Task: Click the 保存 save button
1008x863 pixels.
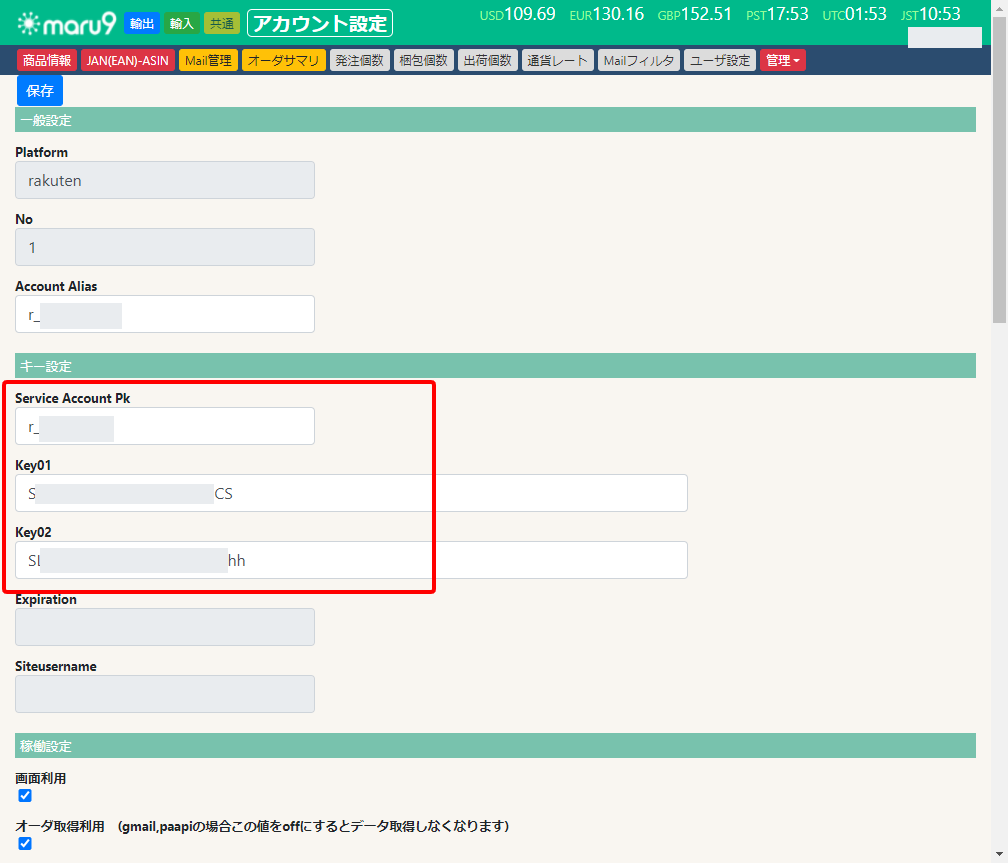Action: (x=40, y=91)
